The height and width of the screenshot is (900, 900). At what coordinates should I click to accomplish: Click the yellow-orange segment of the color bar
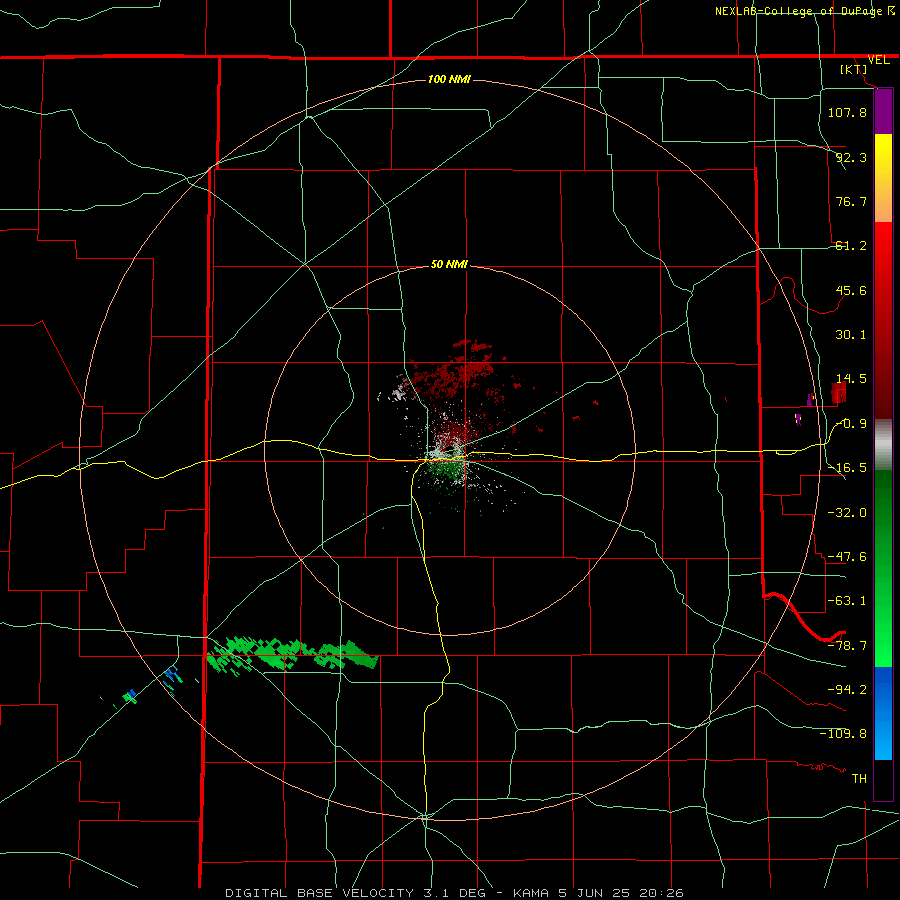tap(883, 178)
